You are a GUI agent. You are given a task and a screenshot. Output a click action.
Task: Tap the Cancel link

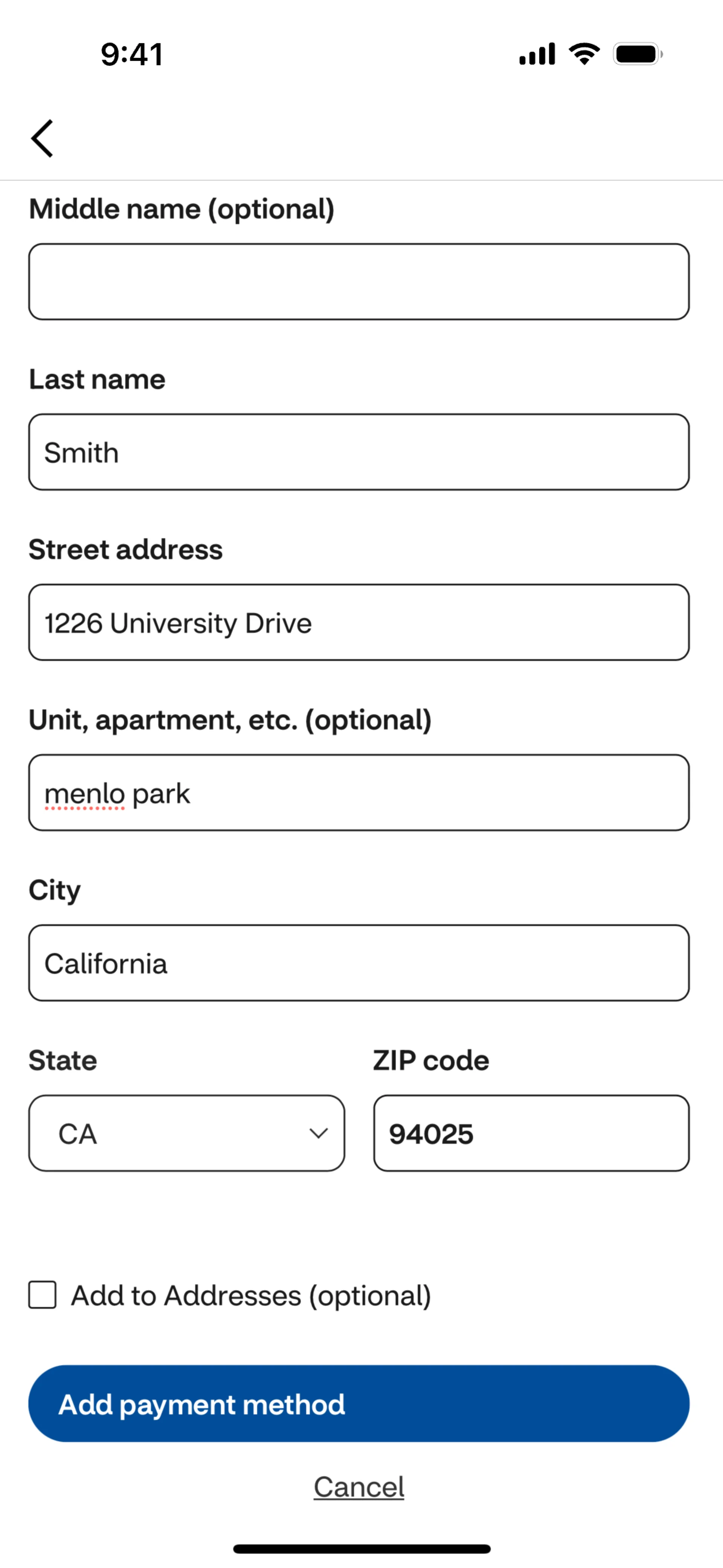pyautogui.click(x=359, y=1487)
